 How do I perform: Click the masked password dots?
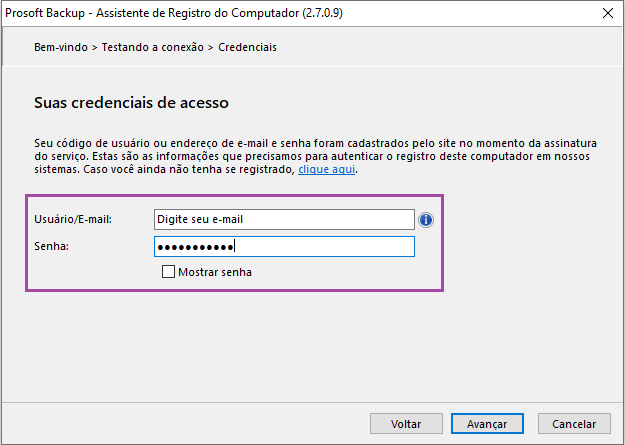tap(195, 247)
